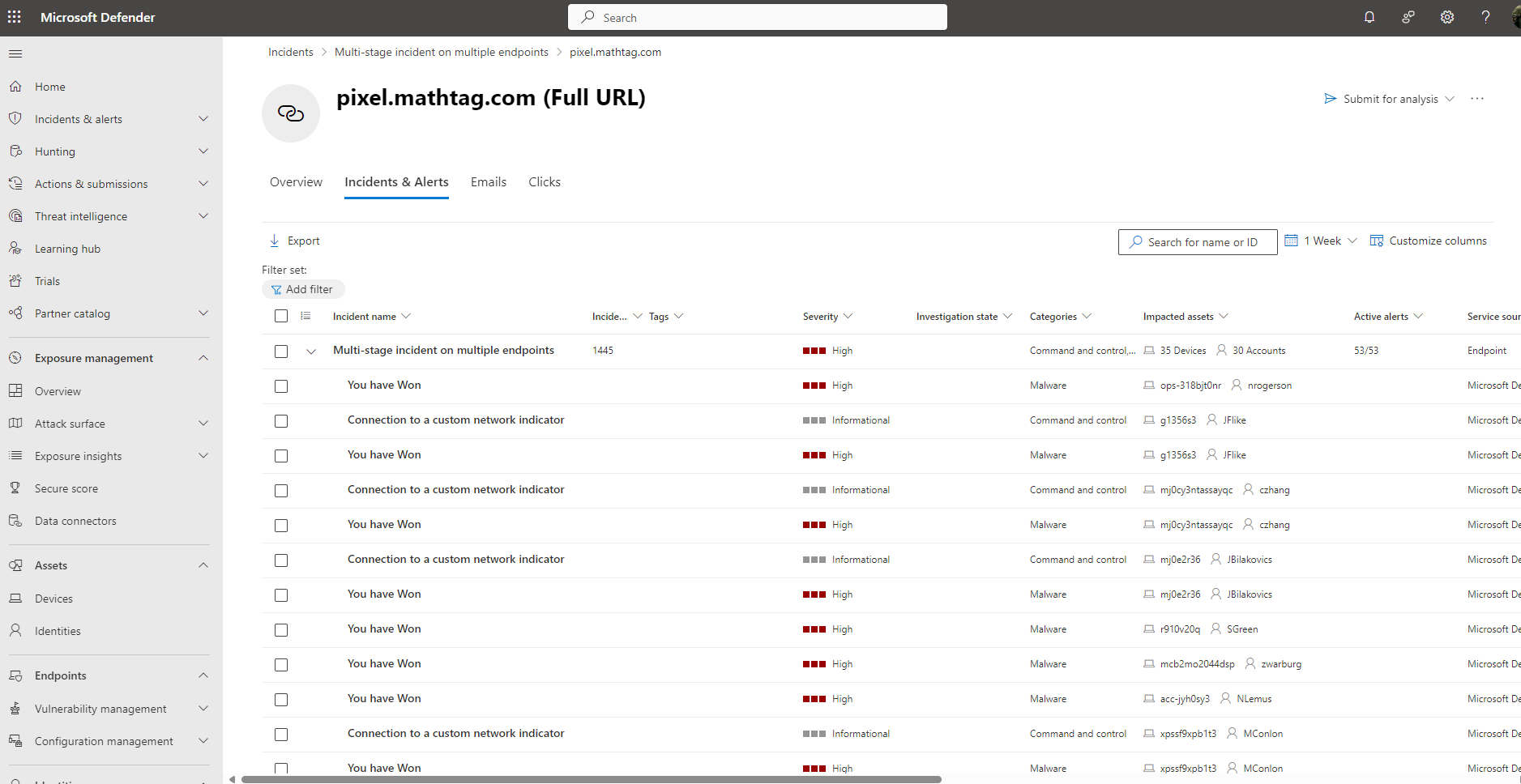Collapse the Multi-stage incident row chevron

[x=311, y=352]
